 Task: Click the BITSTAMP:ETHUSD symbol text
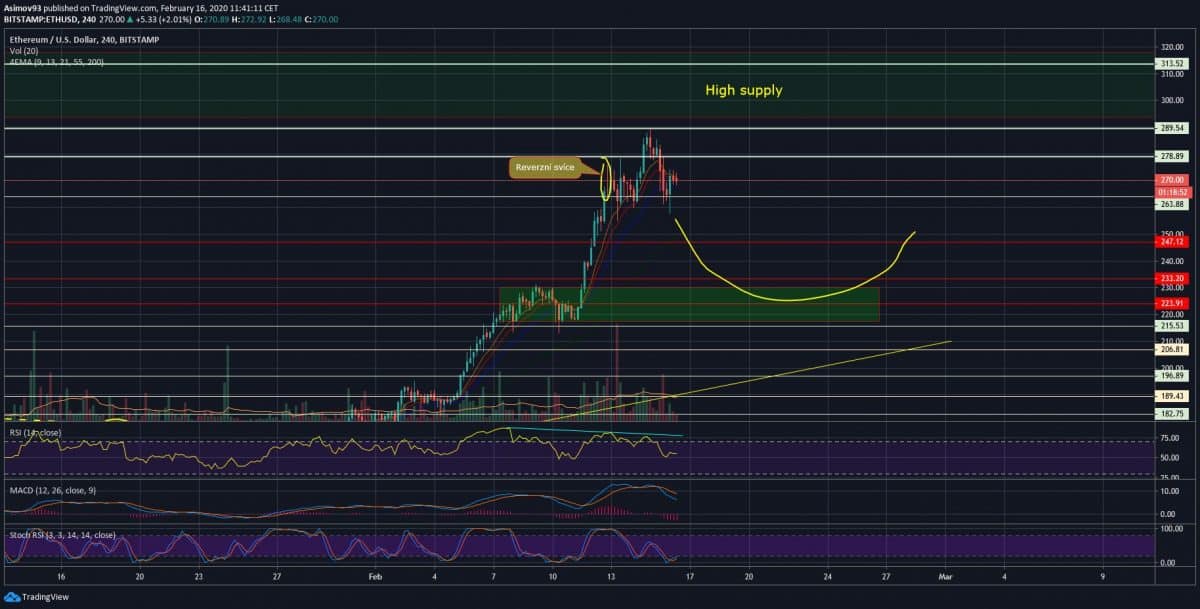40,18
